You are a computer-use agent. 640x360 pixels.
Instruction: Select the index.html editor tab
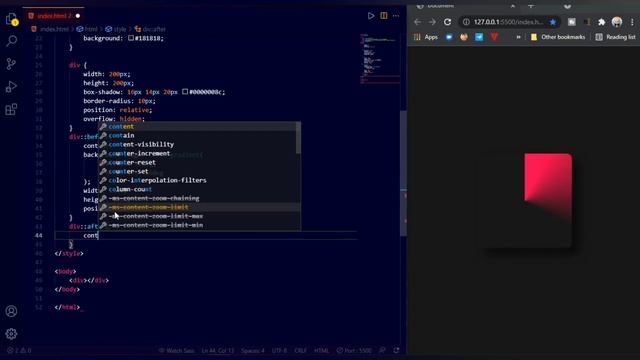click(x=54, y=16)
